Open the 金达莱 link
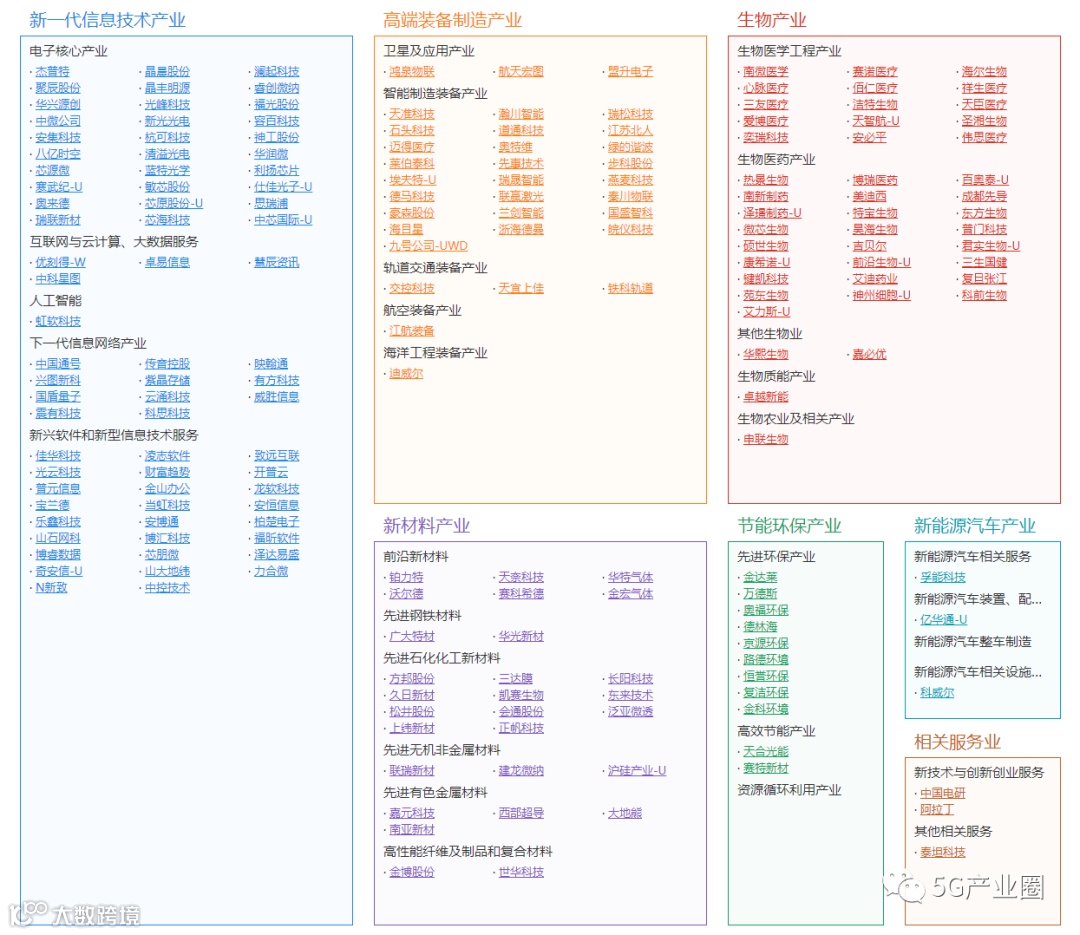 click(x=760, y=578)
